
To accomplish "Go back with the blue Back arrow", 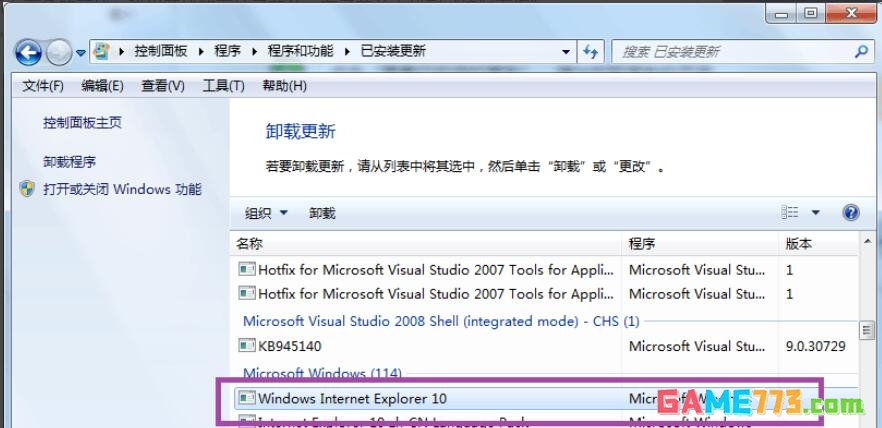I will click(28, 53).
